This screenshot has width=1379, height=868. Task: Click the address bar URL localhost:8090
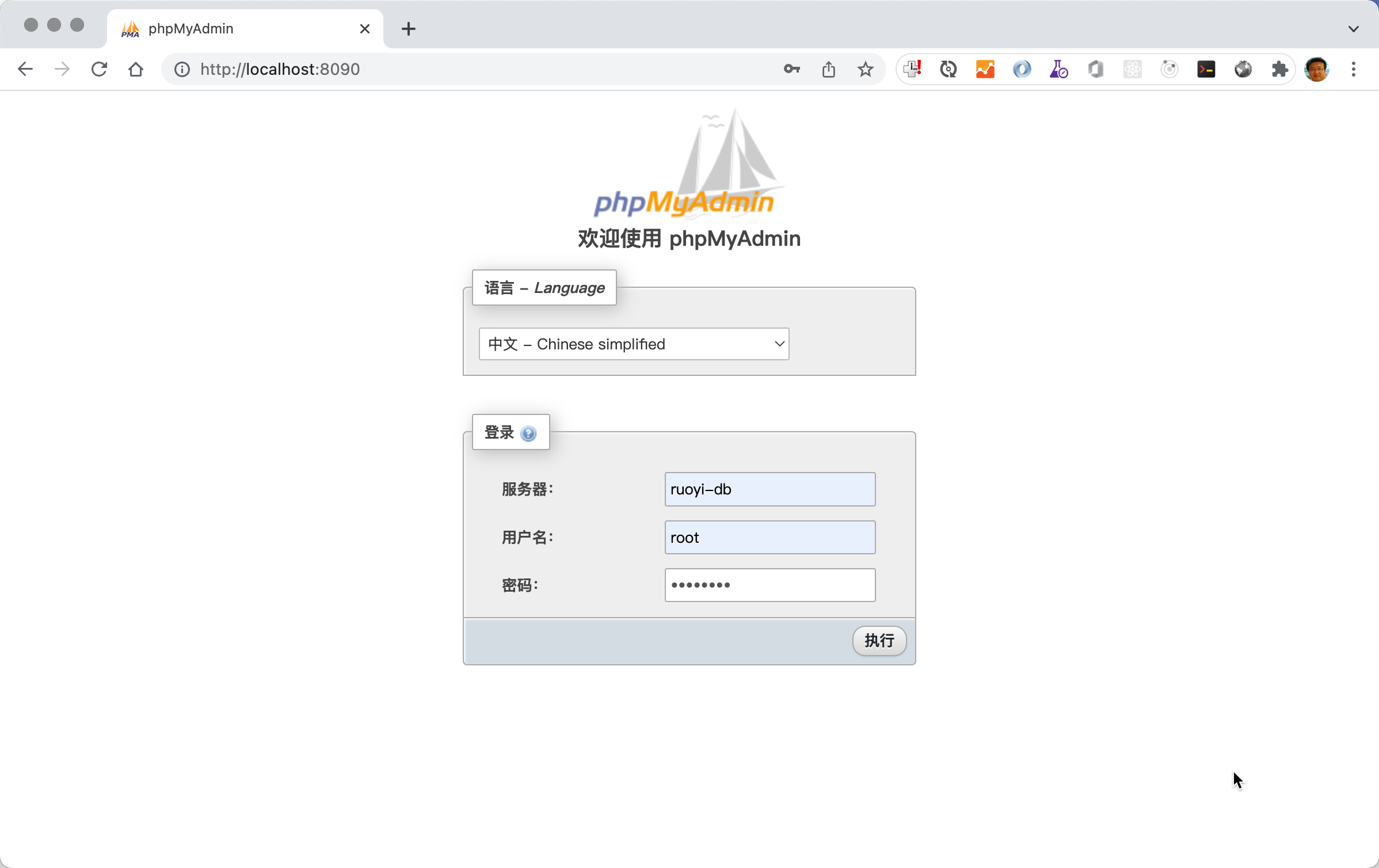280,69
